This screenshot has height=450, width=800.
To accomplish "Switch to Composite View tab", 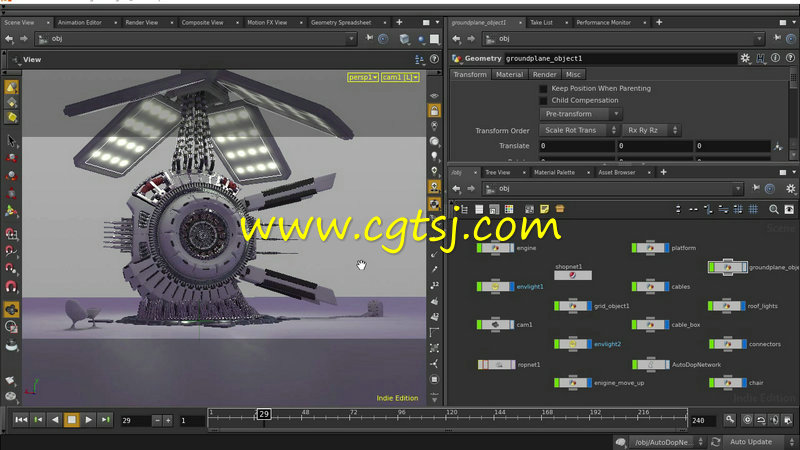I will pos(202,22).
